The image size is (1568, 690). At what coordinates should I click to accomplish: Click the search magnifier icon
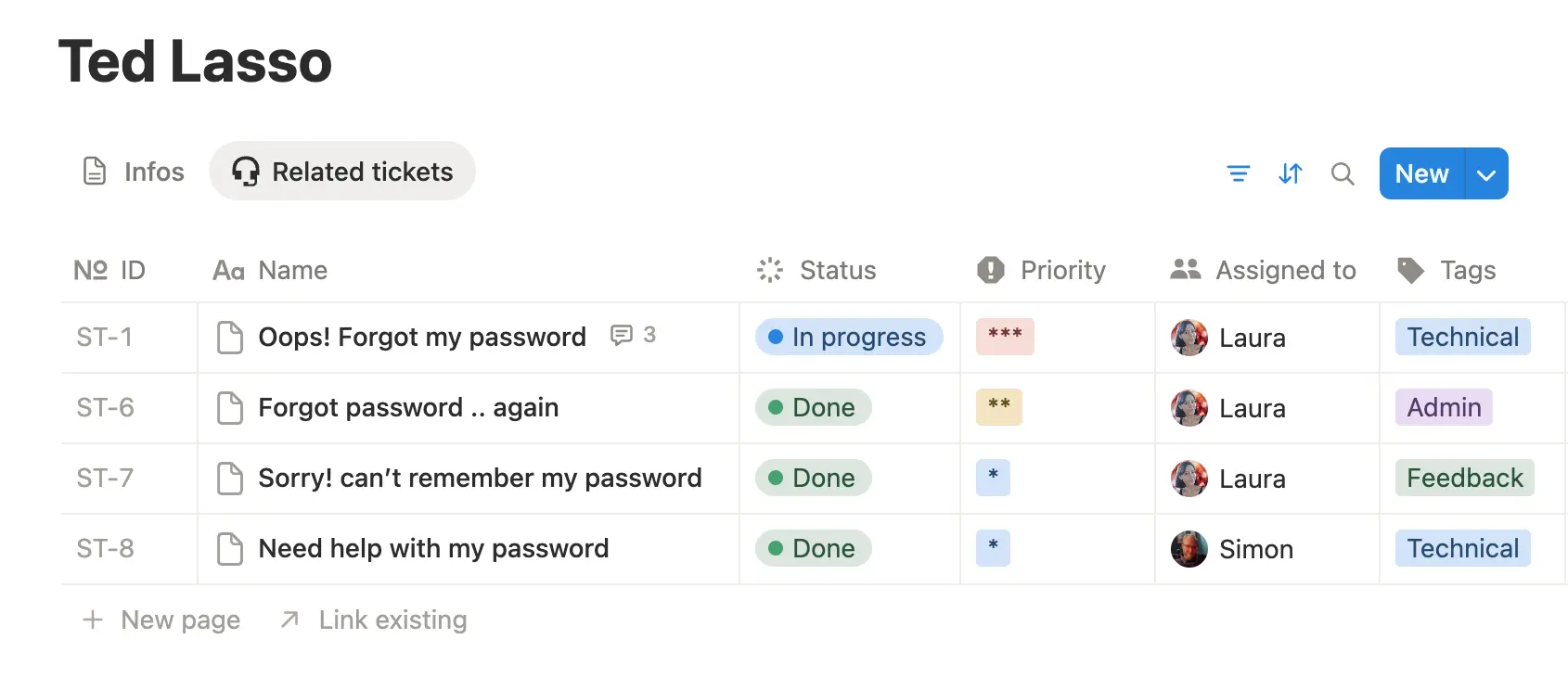[x=1343, y=173]
